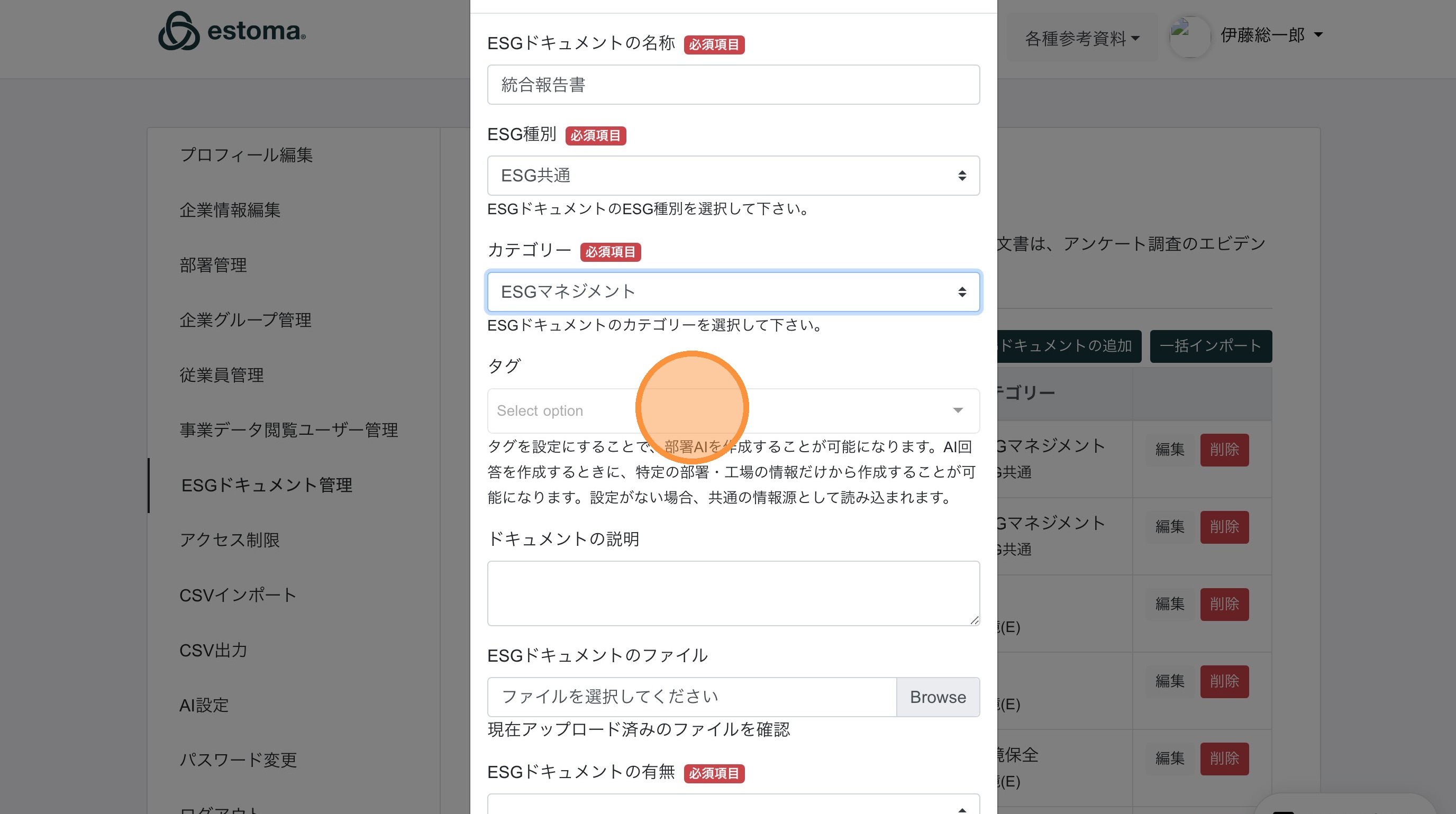The width and height of the screenshot is (1456, 814).
Task: Click the ファイルを選択してください file field
Action: pos(691,697)
